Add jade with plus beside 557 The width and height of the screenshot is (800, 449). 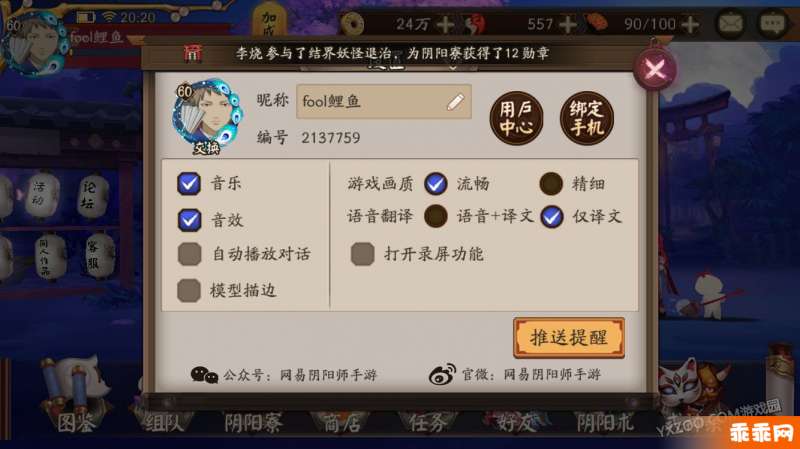567,24
